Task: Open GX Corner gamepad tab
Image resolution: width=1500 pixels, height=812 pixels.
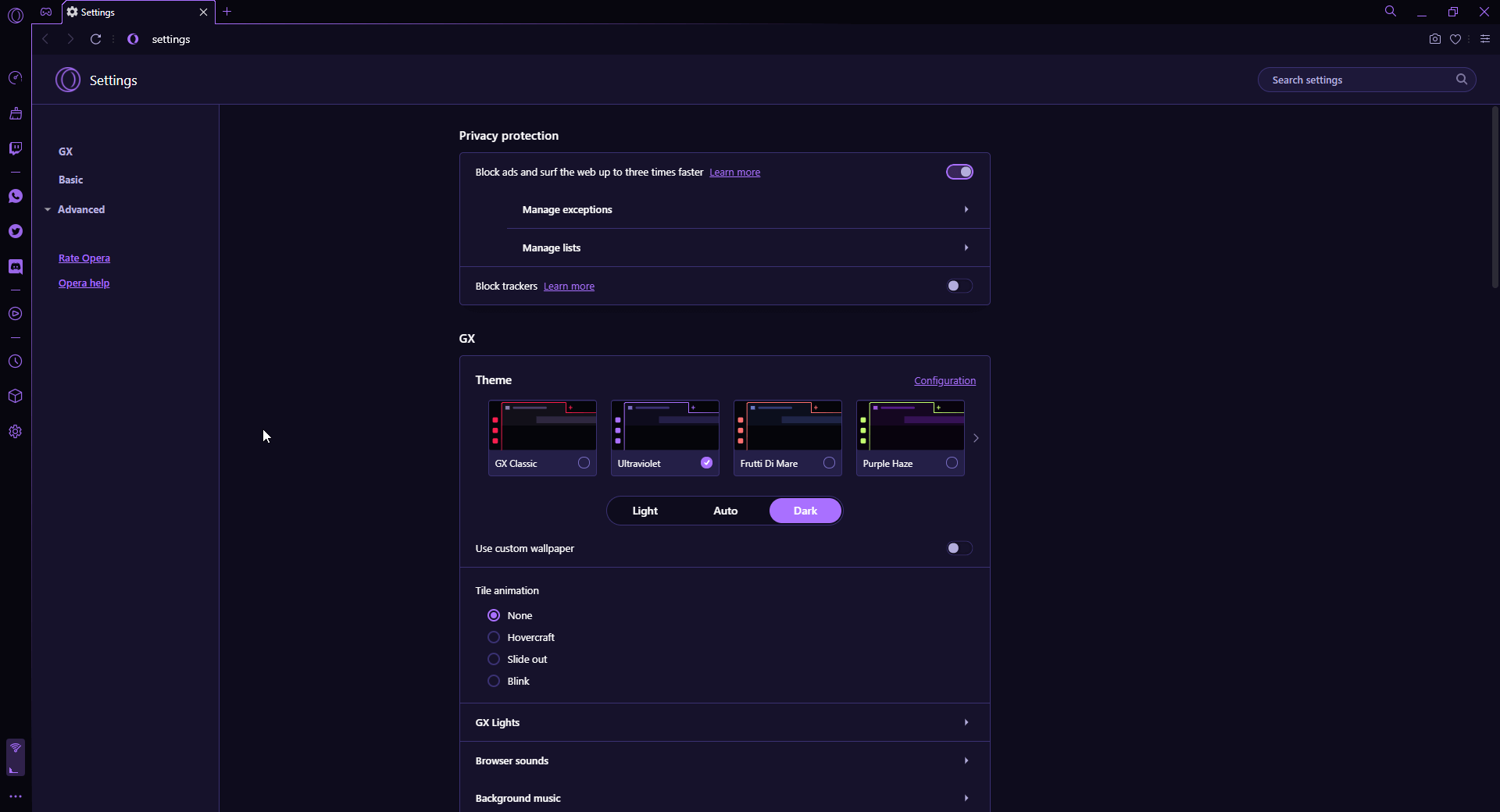Action: (46, 12)
